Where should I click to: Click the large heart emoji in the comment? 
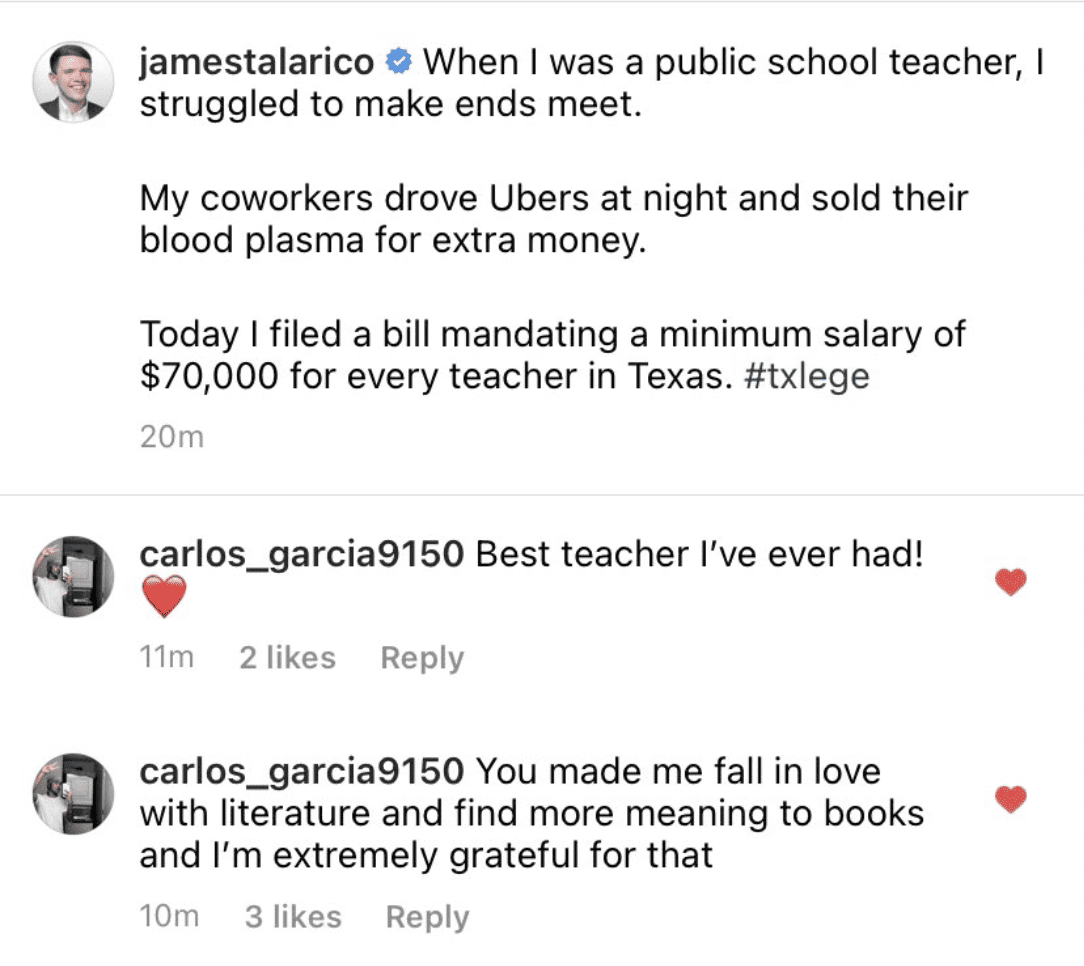[x=164, y=599]
